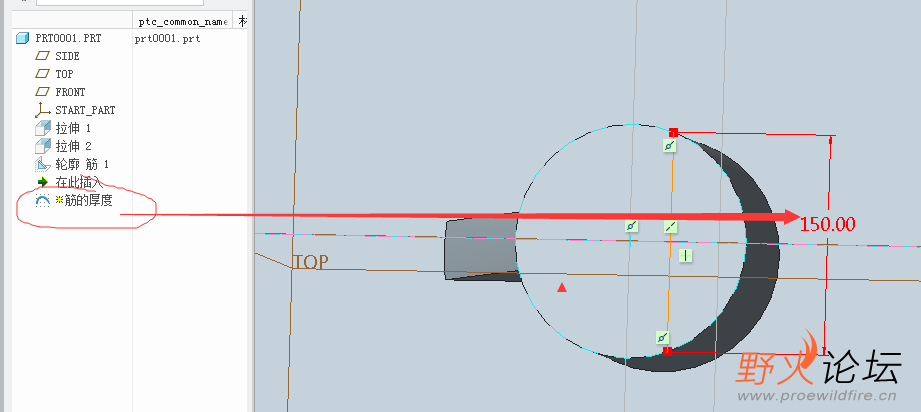Click the SIDE datum plane icon
The image size is (921, 412).
click(x=43, y=56)
